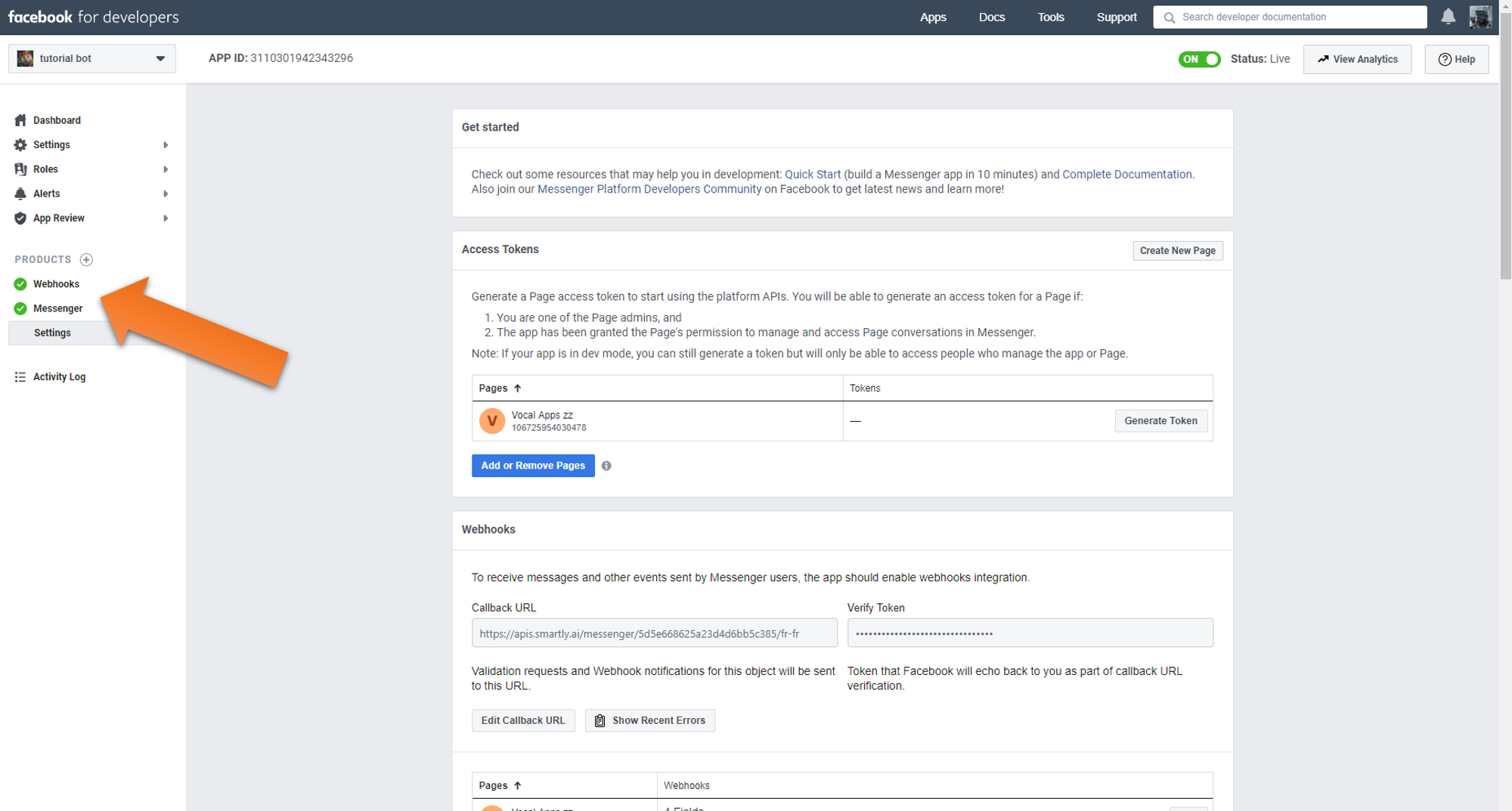Click the tutorial bot app thumbnail
The height and width of the screenshot is (811, 1512).
[x=25, y=58]
